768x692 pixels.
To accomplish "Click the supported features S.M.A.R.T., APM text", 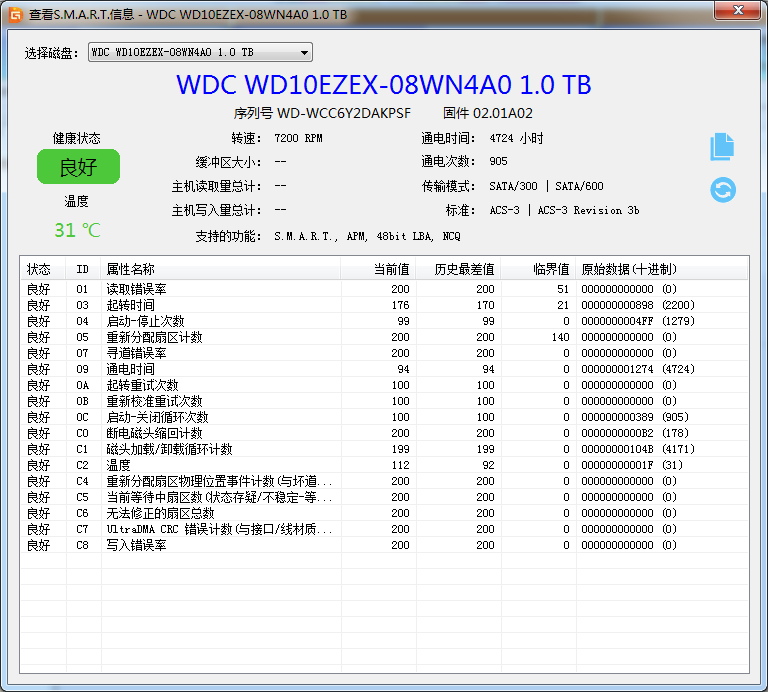I will (x=367, y=236).
